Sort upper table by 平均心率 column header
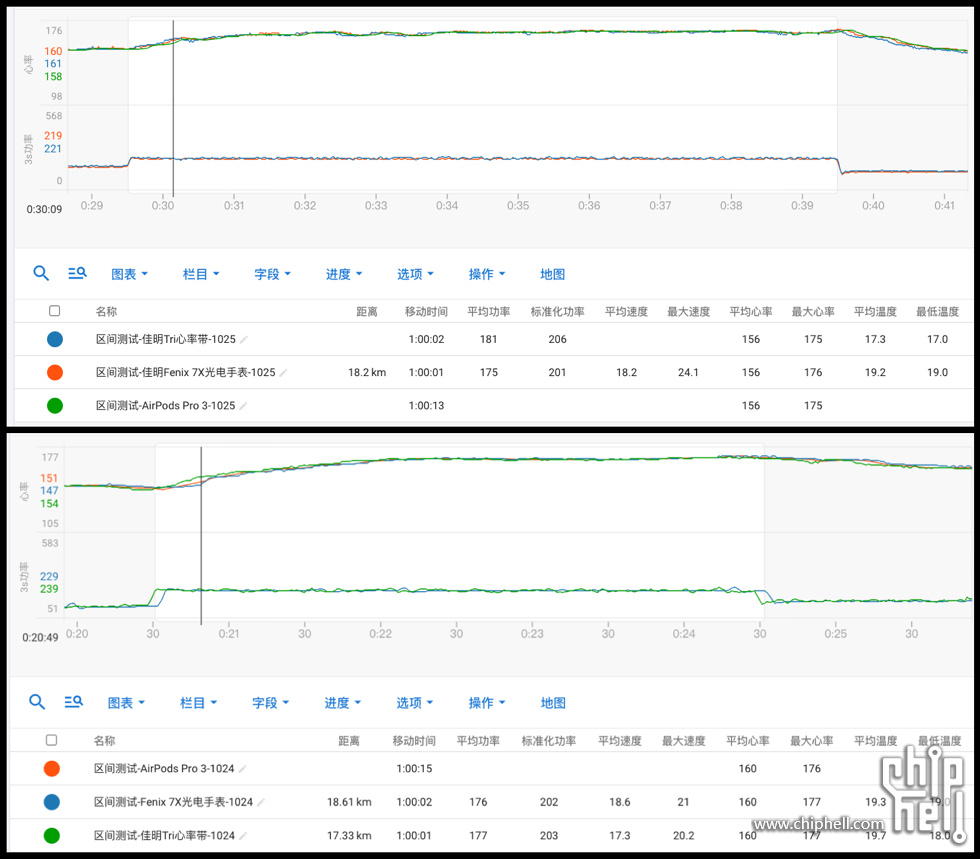The height and width of the screenshot is (859, 980). [751, 311]
